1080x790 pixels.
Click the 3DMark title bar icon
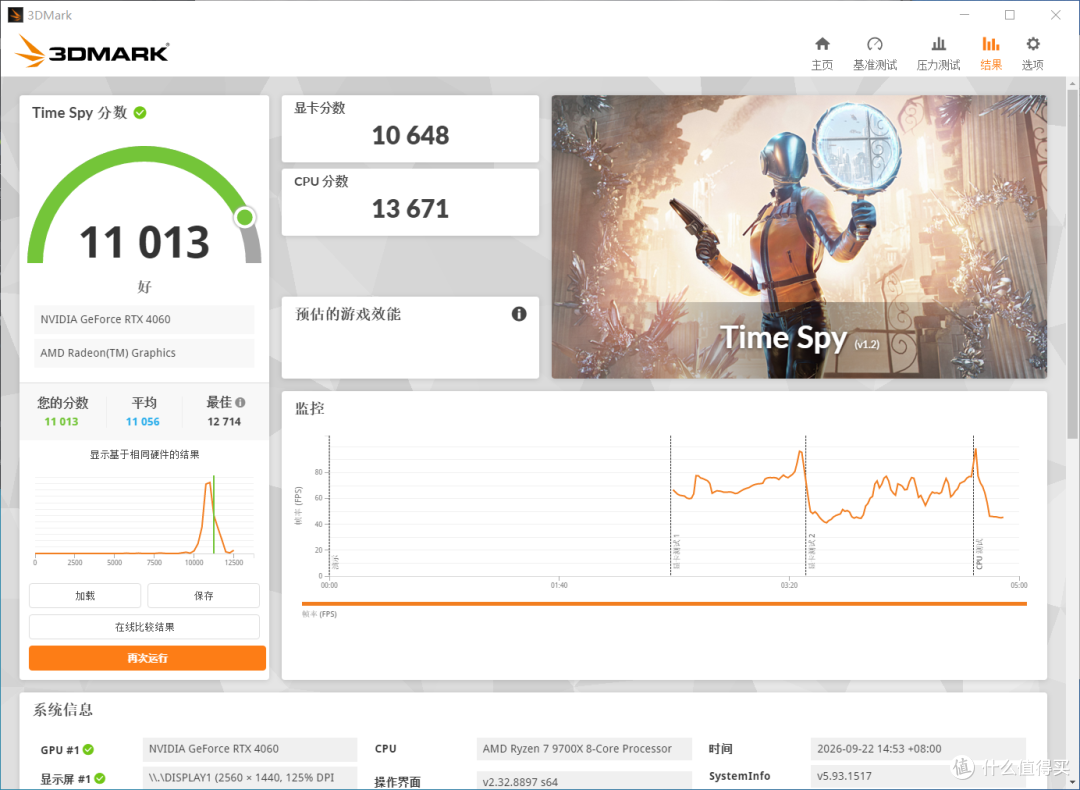coord(15,14)
